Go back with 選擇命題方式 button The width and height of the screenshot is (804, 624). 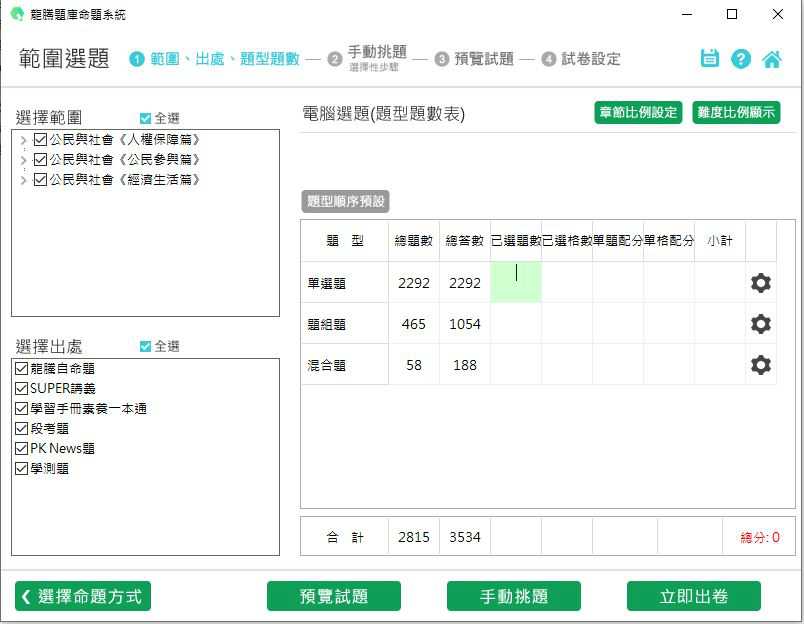click(x=83, y=596)
